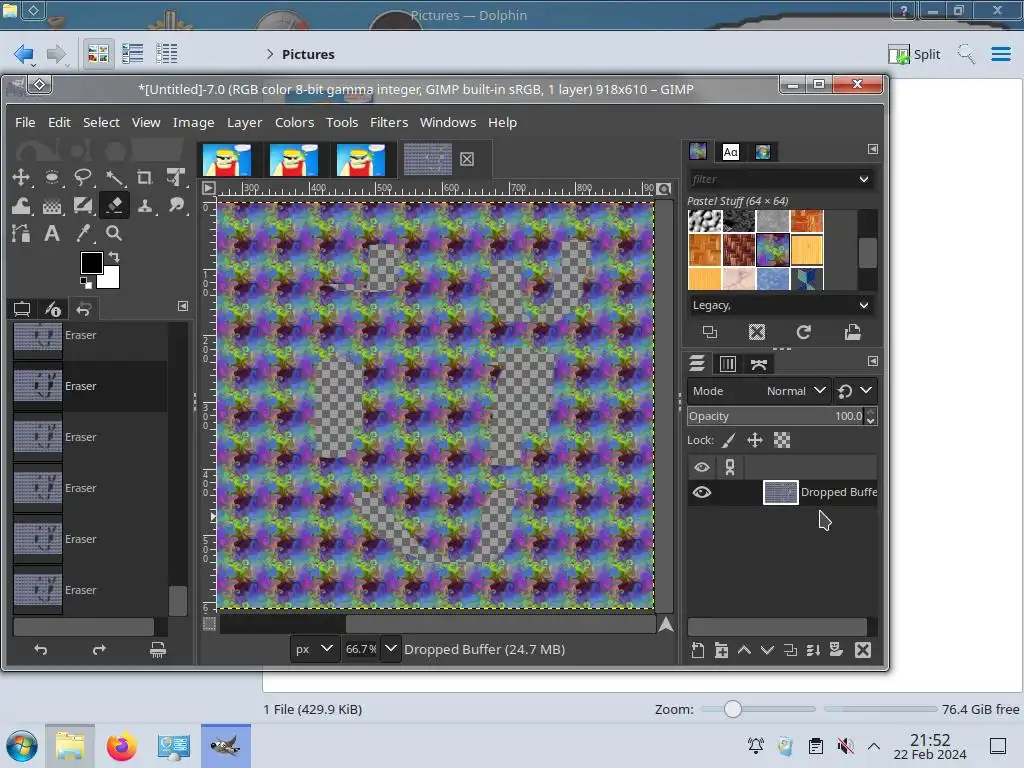1024x768 pixels.
Task: Select the Ellipse Select tool
Action: (52, 177)
